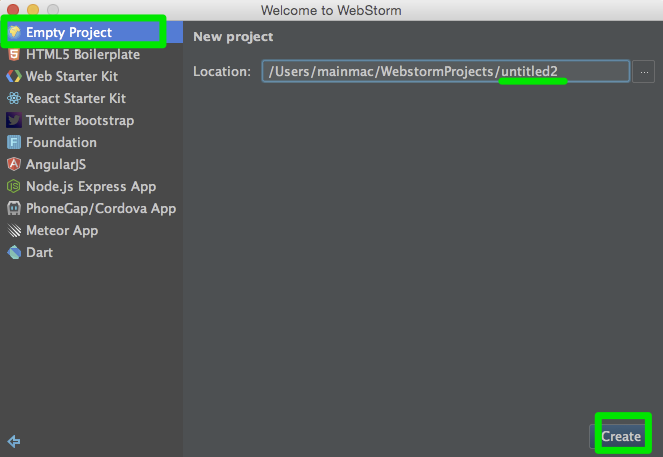
Task: Click the PhoneGap/Cordova robot icon
Action: 14,208
